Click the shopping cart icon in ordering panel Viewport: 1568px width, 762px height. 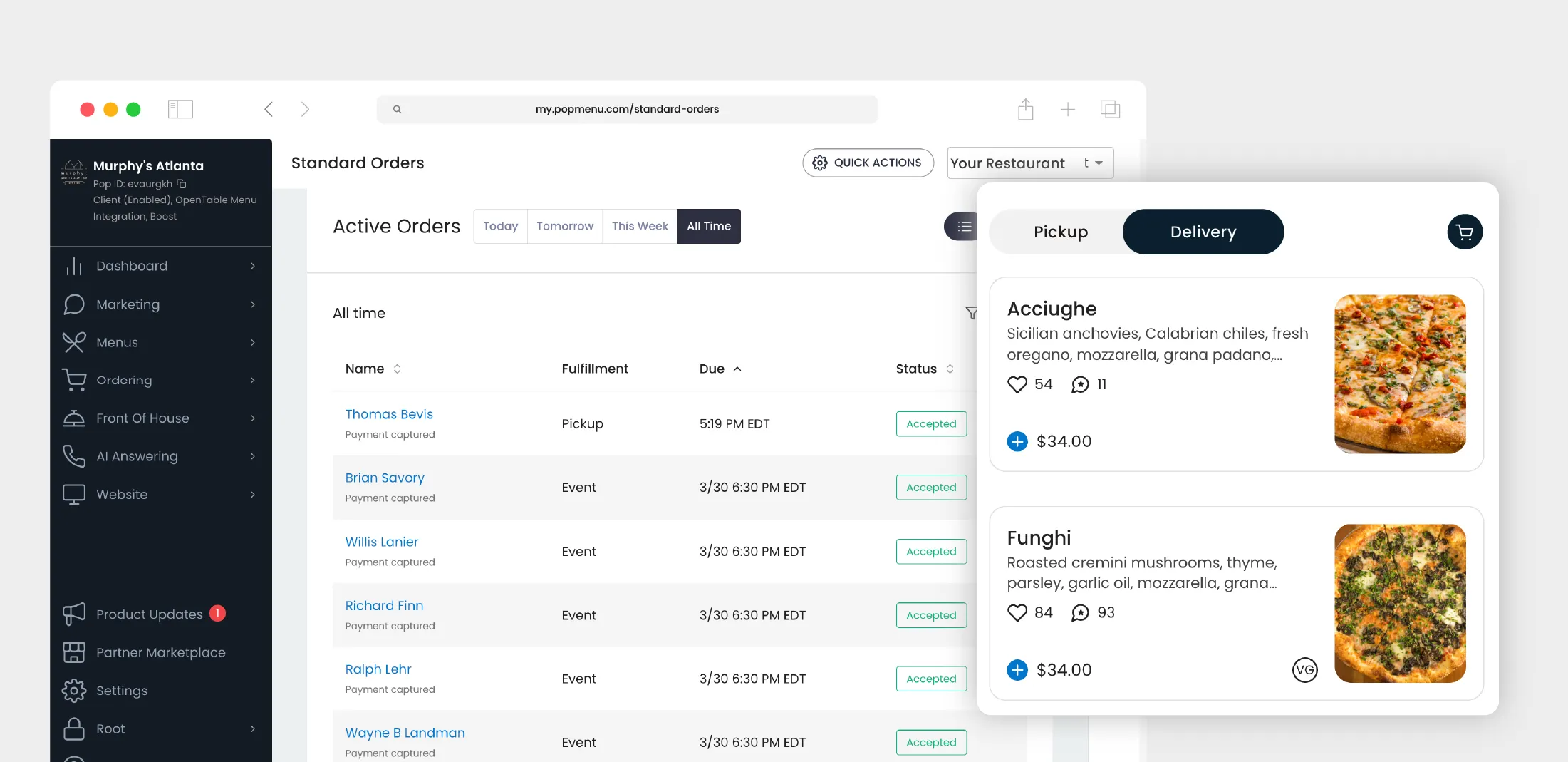click(x=1464, y=231)
